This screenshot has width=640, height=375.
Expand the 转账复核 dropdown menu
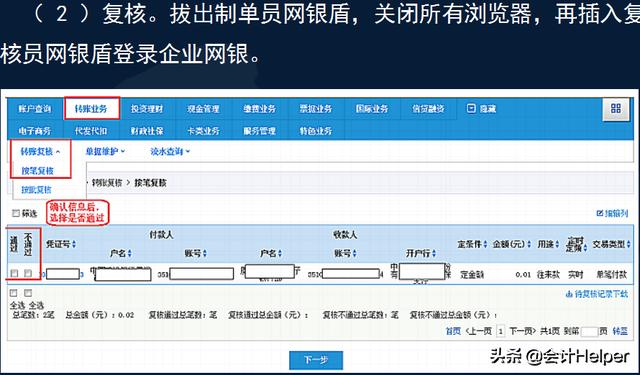coord(40,151)
